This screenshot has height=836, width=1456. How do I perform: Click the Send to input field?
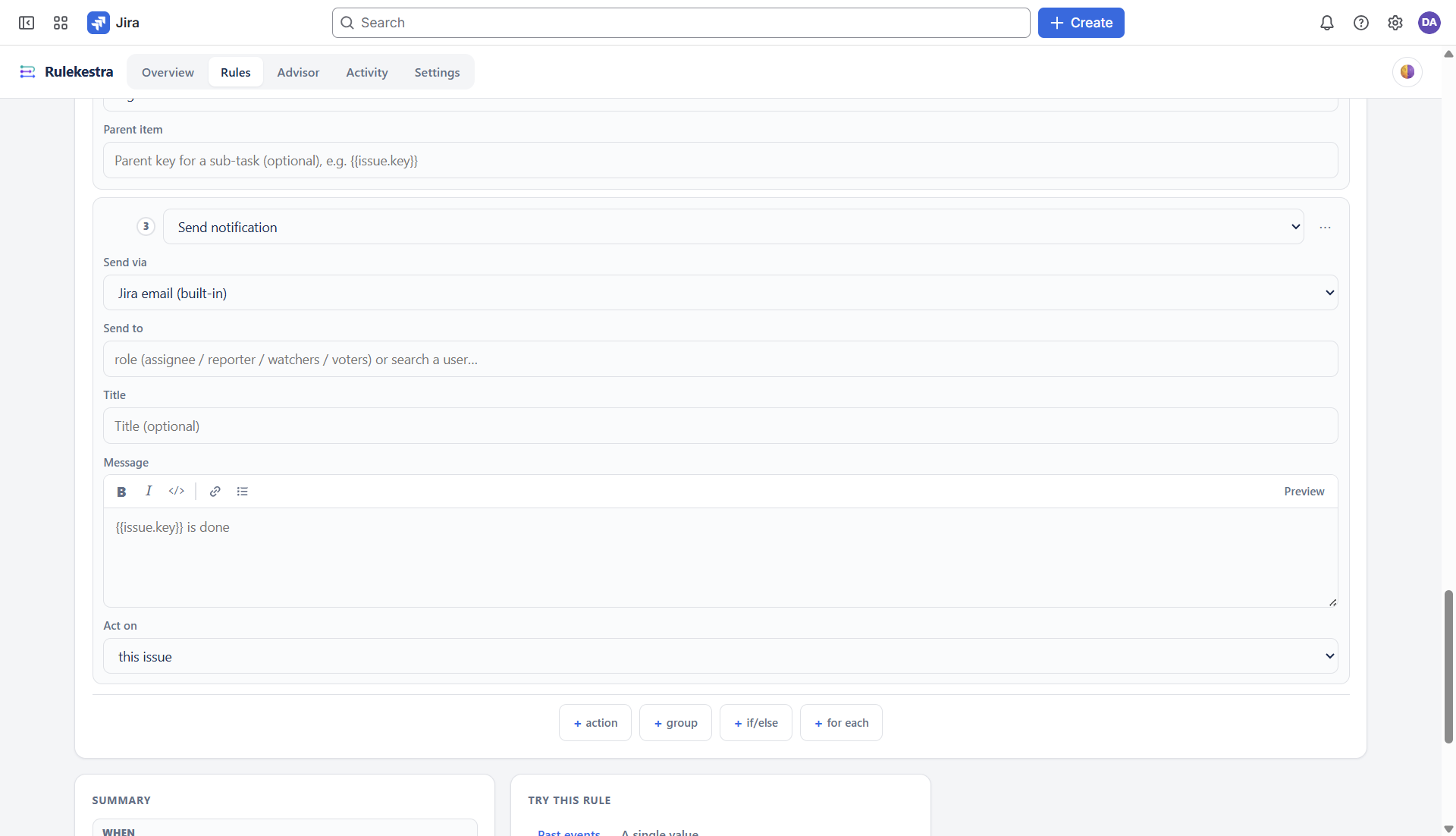pos(720,359)
